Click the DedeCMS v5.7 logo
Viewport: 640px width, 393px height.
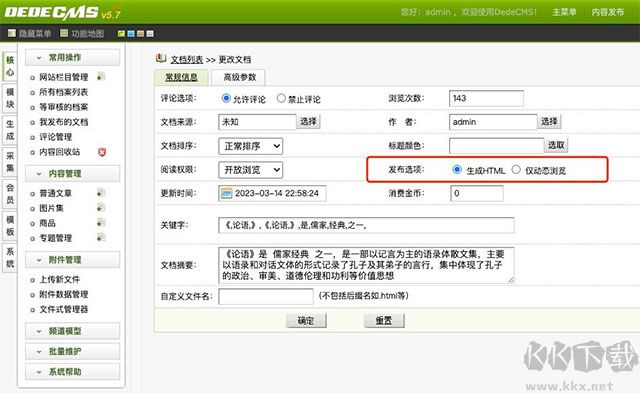(x=62, y=12)
